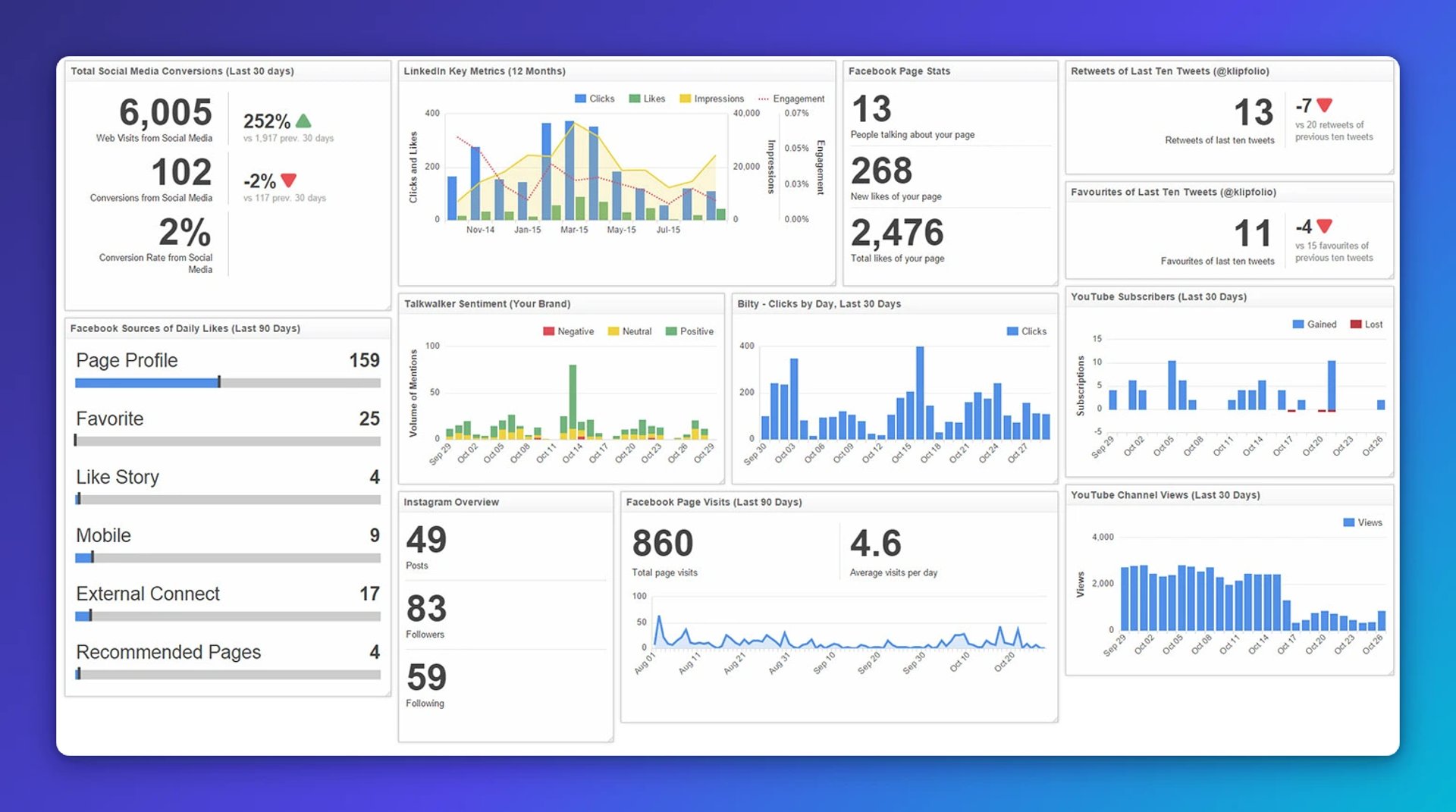Viewport: 1456px width, 812px height.
Task: Click 11 favourites of last ten tweets
Action: (x=1253, y=234)
